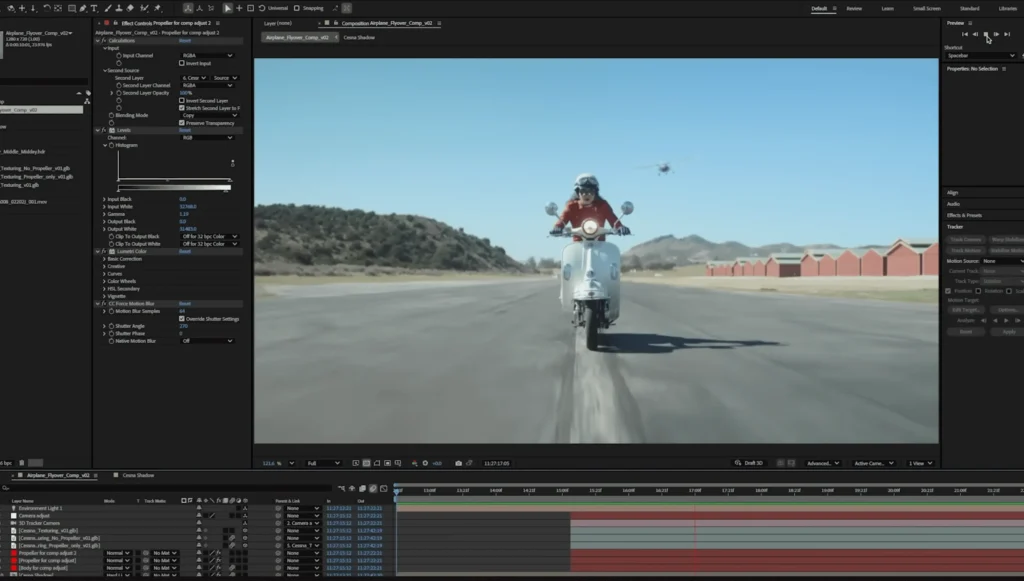The height and width of the screenshot is (581, 1024).
Task: Uncheck Preserve Transparency in Calculations
Action: click(x=181, y=122)
